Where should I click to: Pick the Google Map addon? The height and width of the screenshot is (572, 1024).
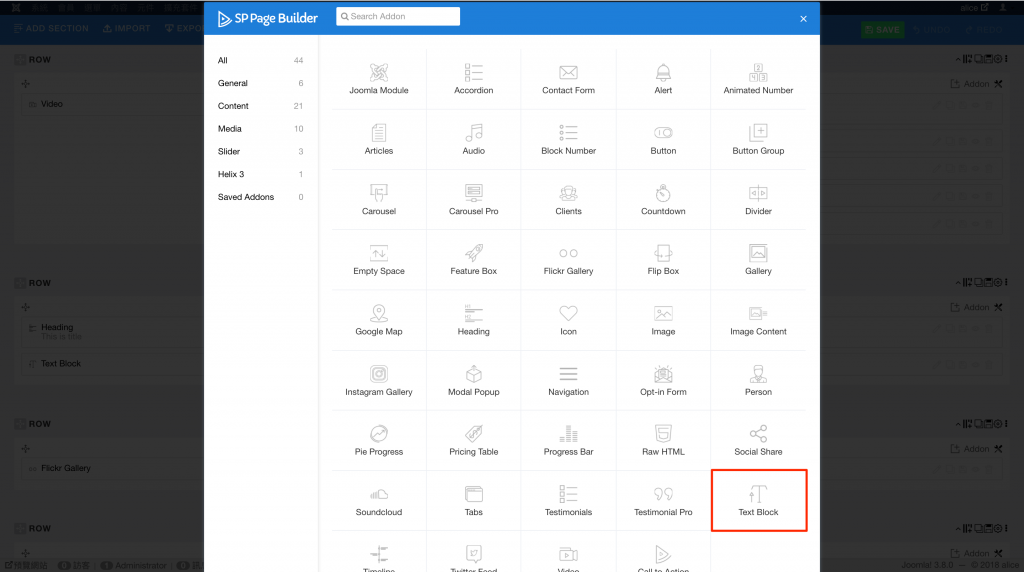pos(379,320)
